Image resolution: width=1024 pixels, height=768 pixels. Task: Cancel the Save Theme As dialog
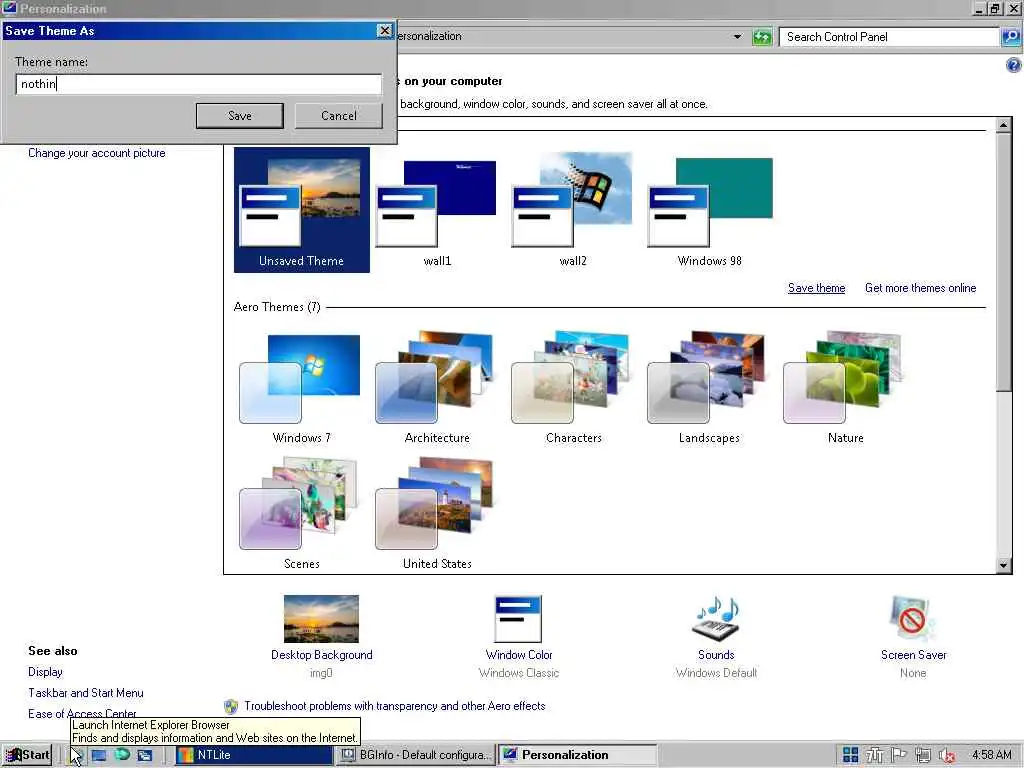click(x=338, y=116)
